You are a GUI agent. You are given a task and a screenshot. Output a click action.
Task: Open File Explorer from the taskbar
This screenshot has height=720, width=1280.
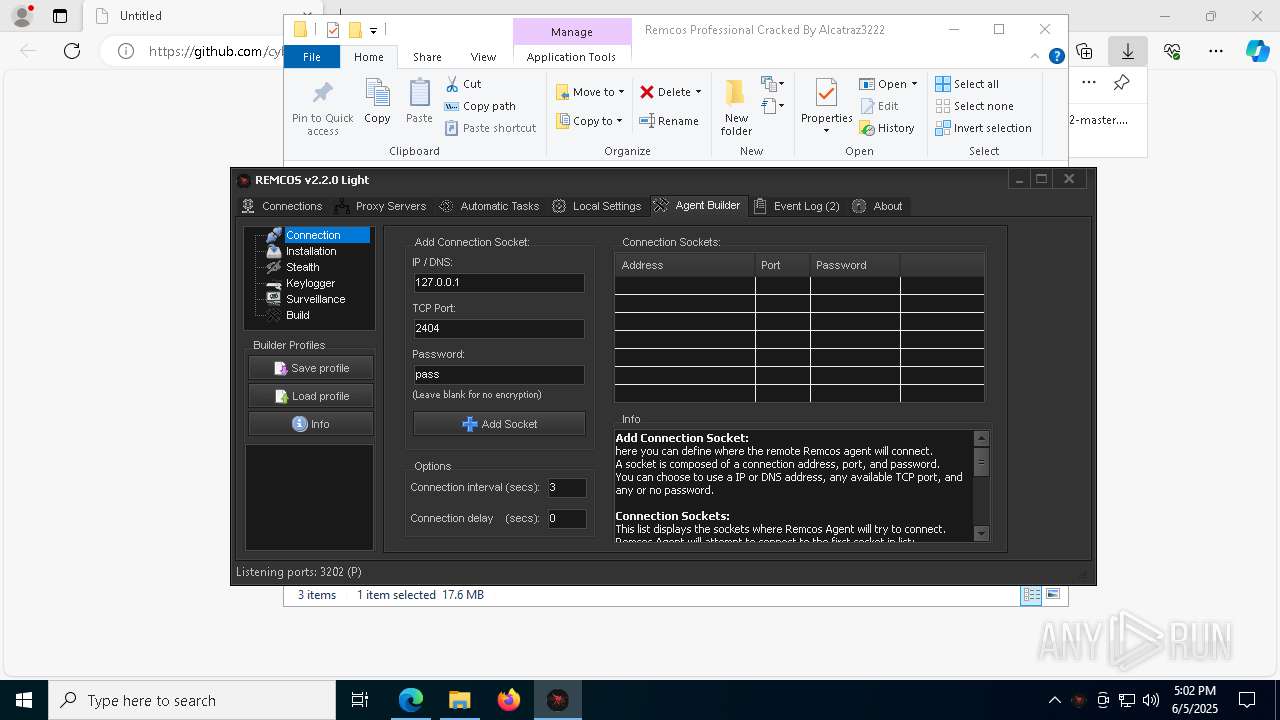(460, 700)
